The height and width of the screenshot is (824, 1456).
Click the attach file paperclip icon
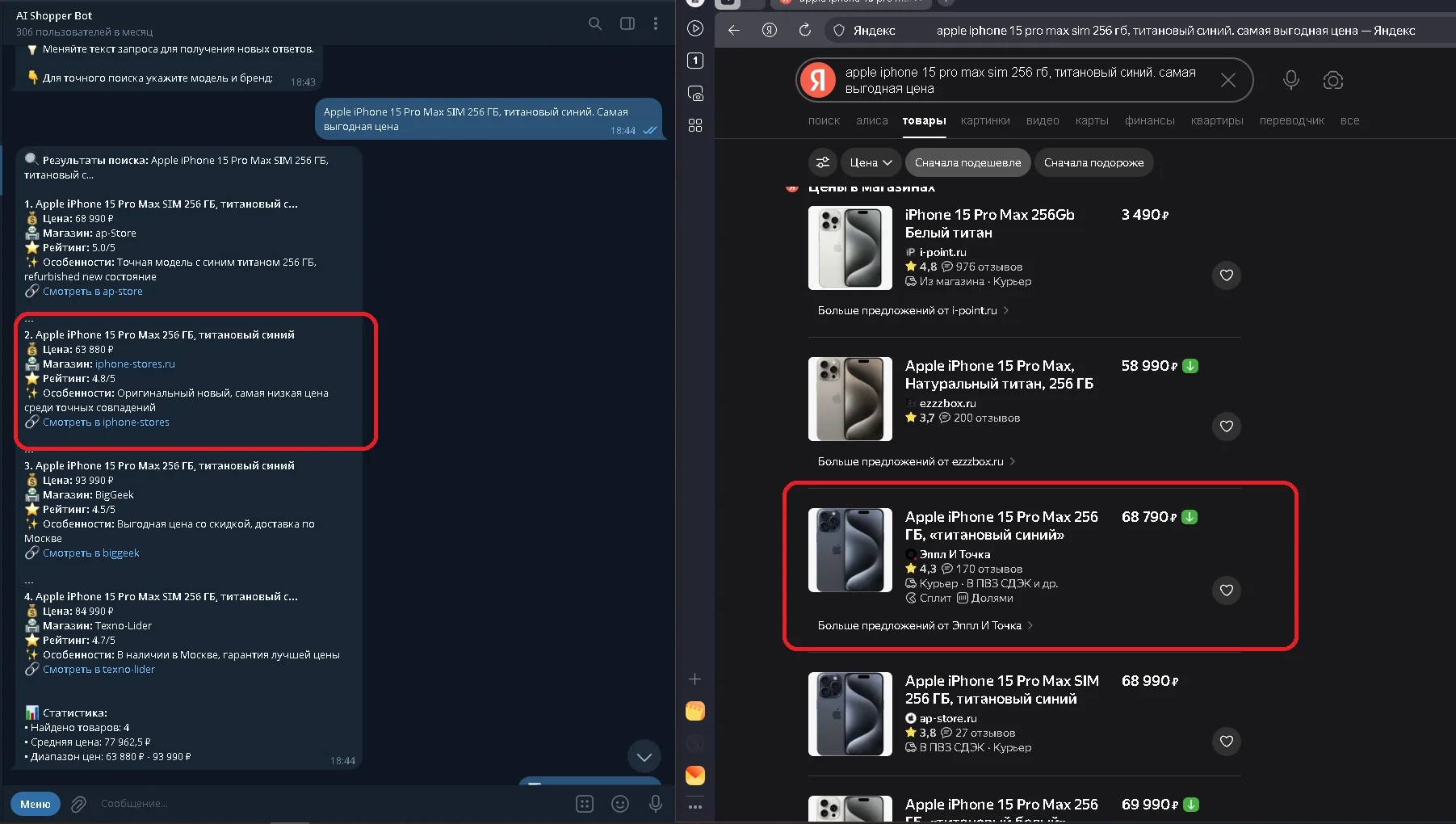tap(78, 804)
